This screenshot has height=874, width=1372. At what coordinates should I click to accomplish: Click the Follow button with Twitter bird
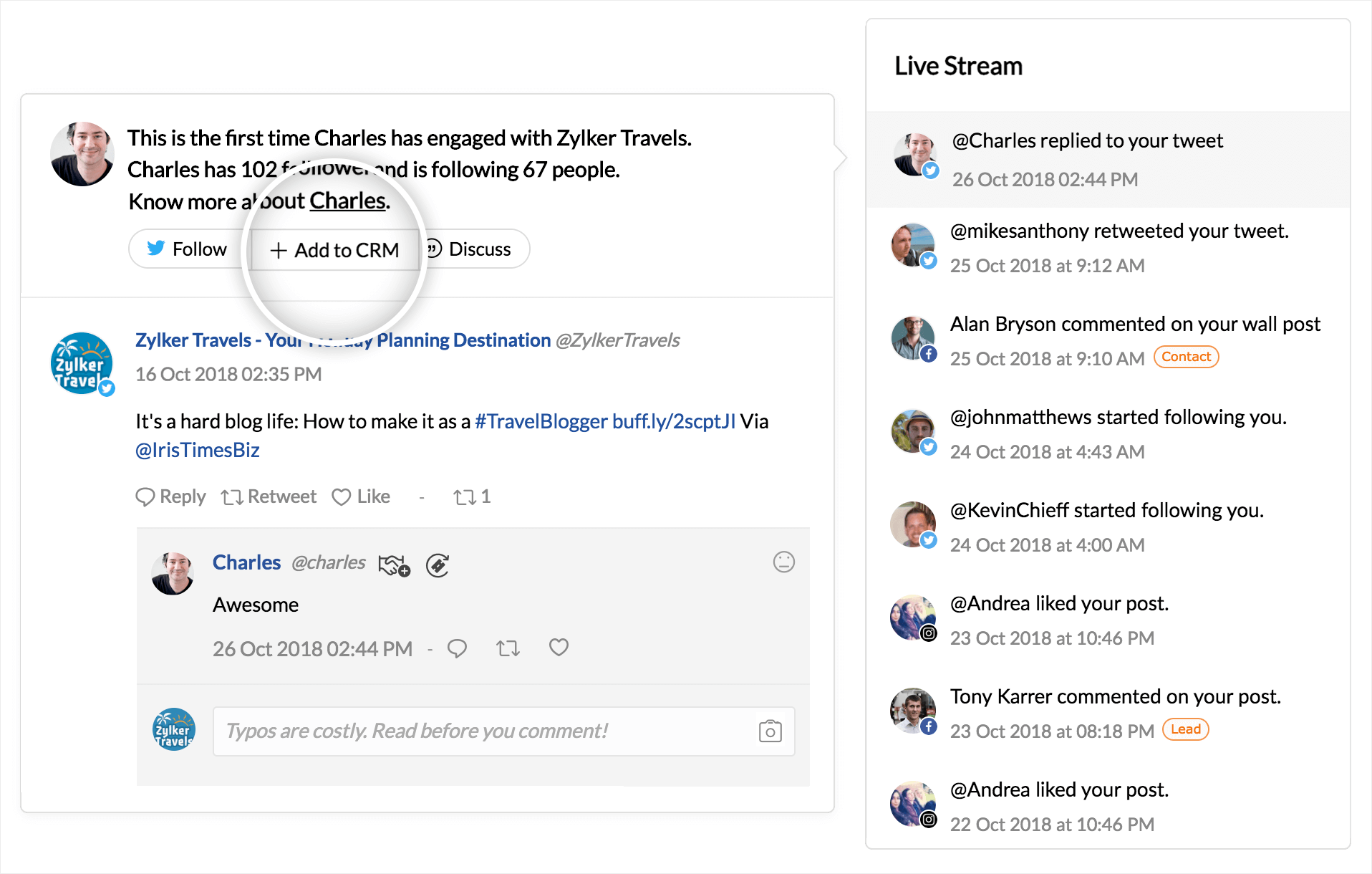click(x=188, y=249)
